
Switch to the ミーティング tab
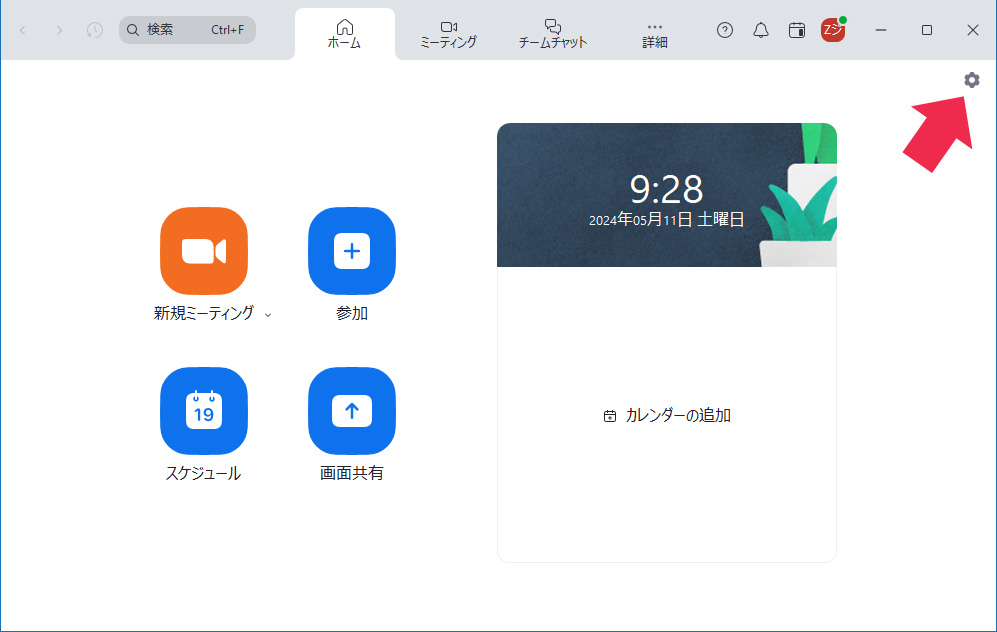pyautogui.click(x=448, y=33)
